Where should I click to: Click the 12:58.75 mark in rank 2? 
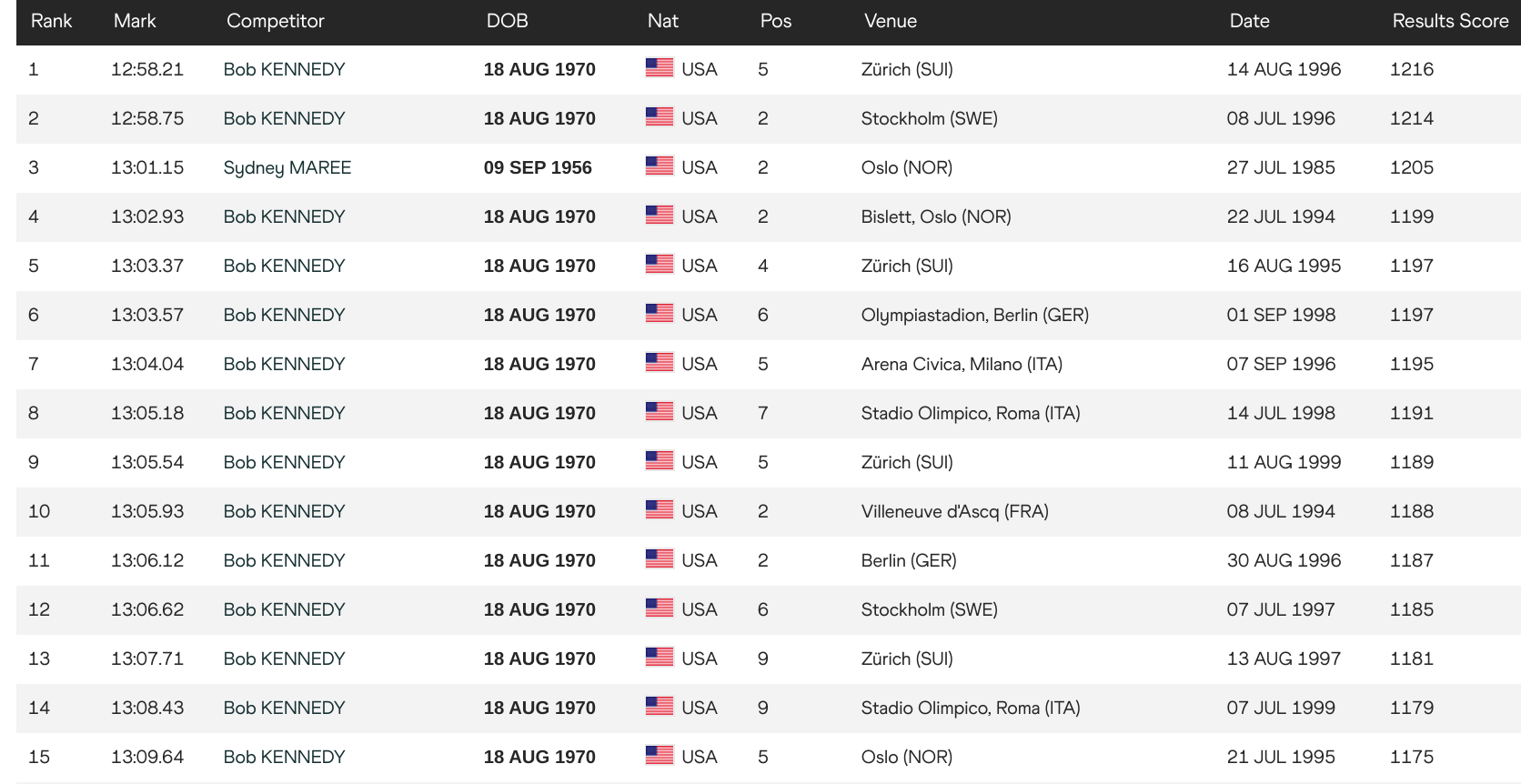pos(147,118)
